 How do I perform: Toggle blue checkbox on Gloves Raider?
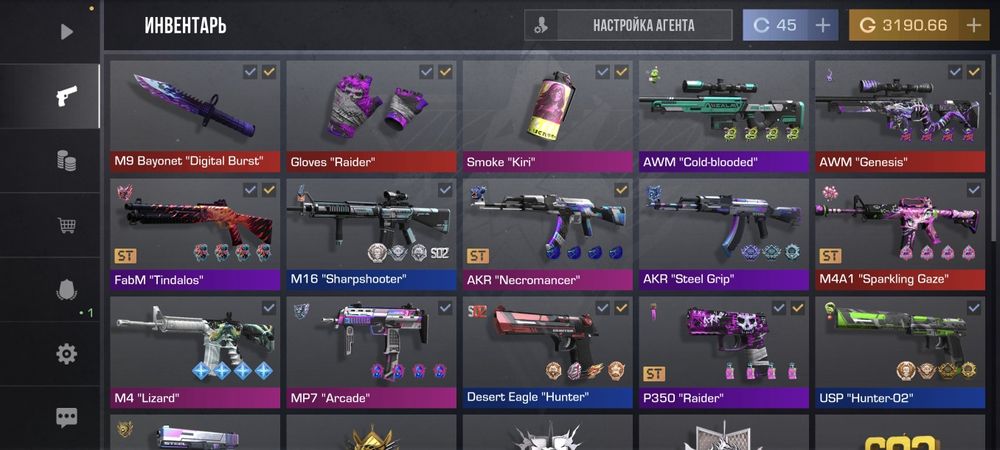[x=426, y=72]
